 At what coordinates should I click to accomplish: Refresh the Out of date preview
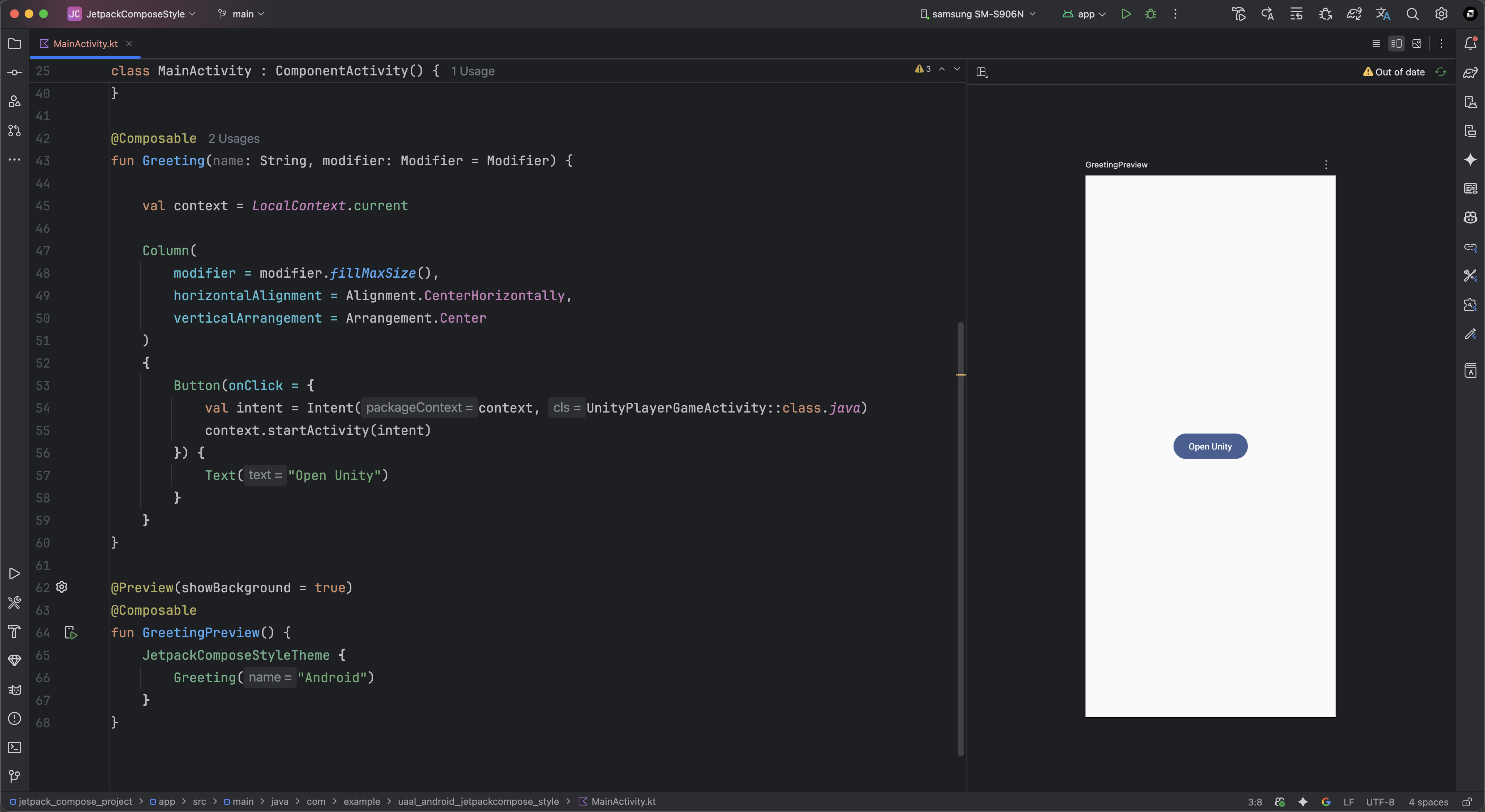point(1441,72)
